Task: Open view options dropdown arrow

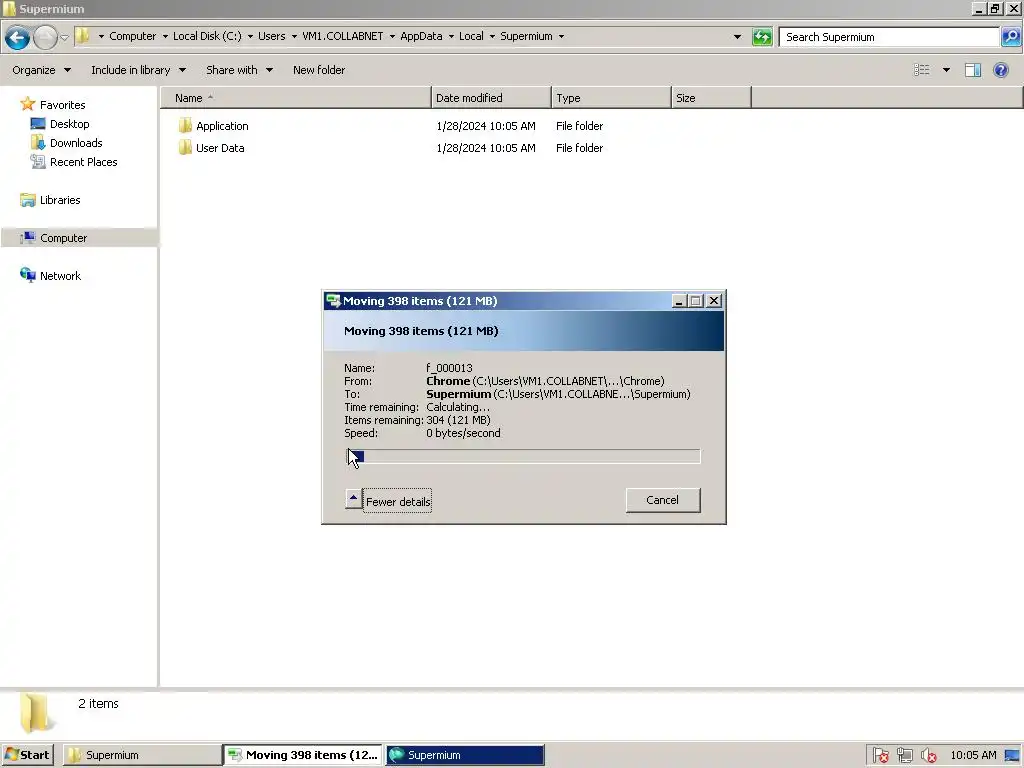Action: 946,70
